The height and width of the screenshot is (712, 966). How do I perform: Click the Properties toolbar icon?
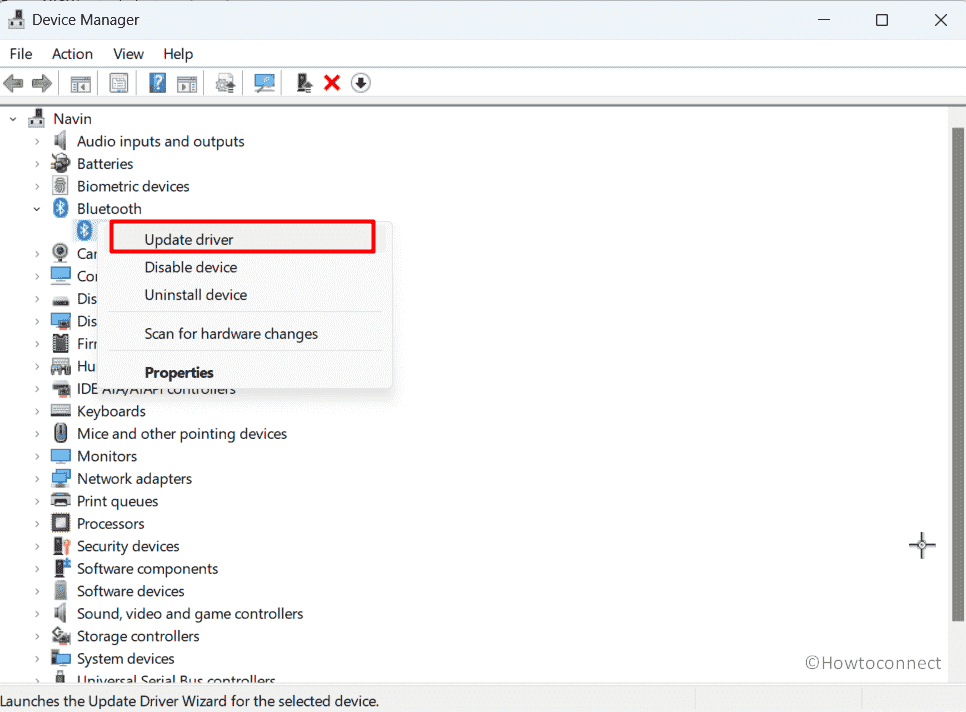119,82
